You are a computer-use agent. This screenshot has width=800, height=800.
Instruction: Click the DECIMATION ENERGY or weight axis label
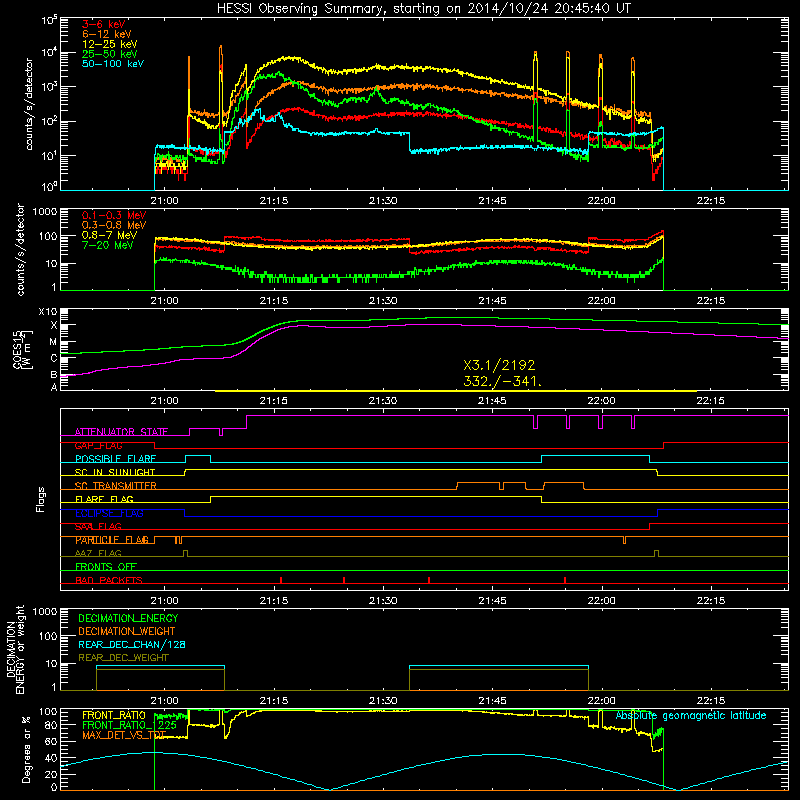(15, 649)
